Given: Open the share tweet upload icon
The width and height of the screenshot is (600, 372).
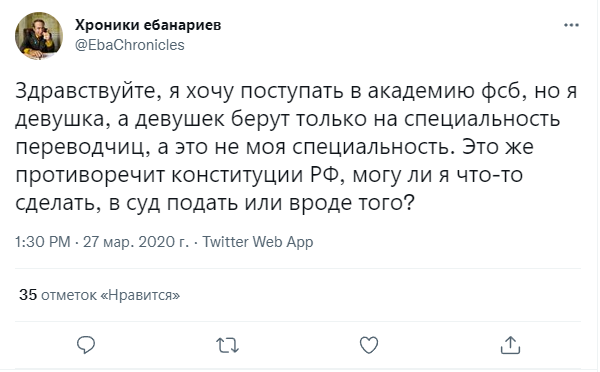Looking at the screenshot, I should [x=510, y=344].
